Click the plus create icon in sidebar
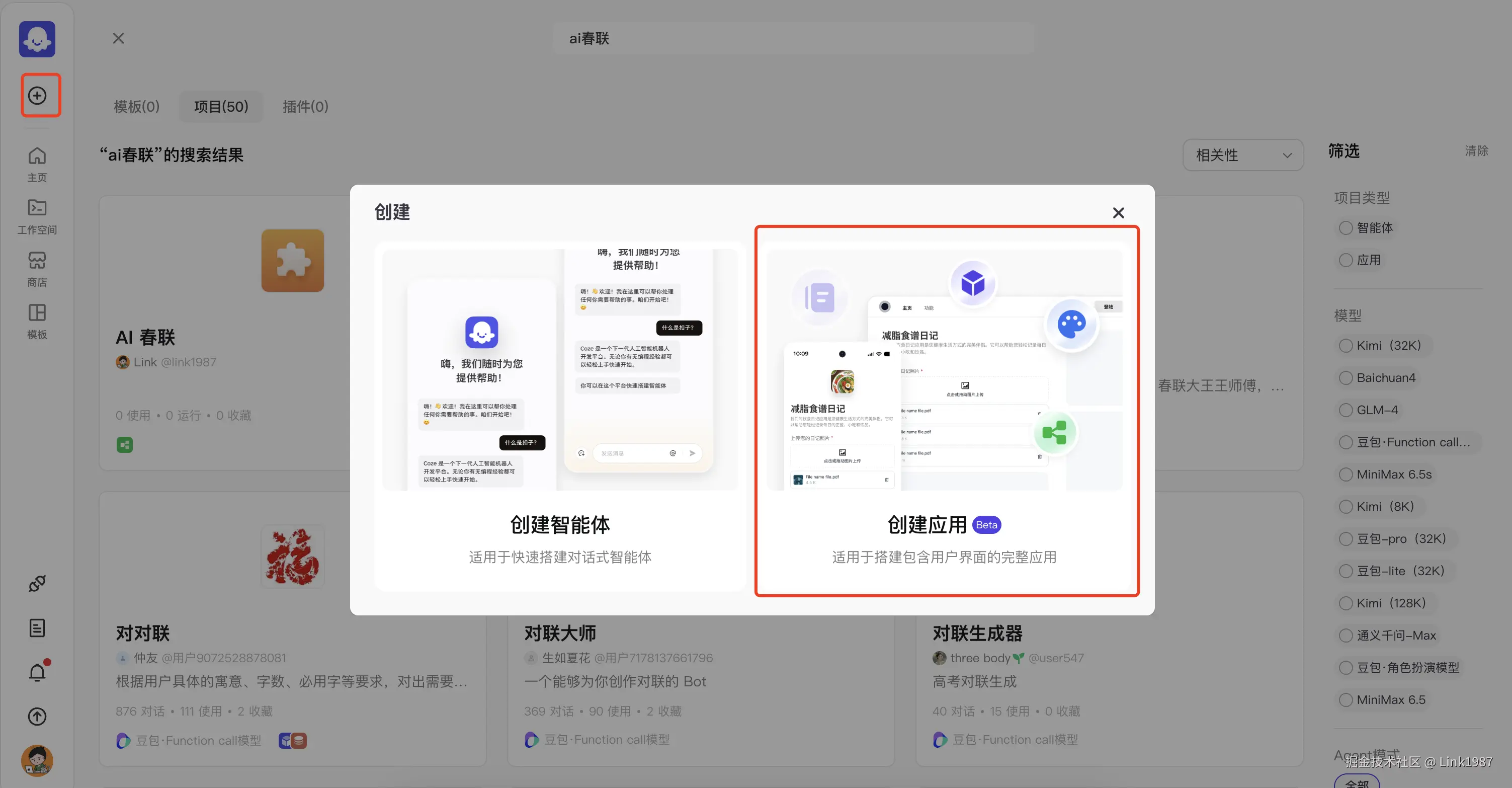 coord(38,95)
